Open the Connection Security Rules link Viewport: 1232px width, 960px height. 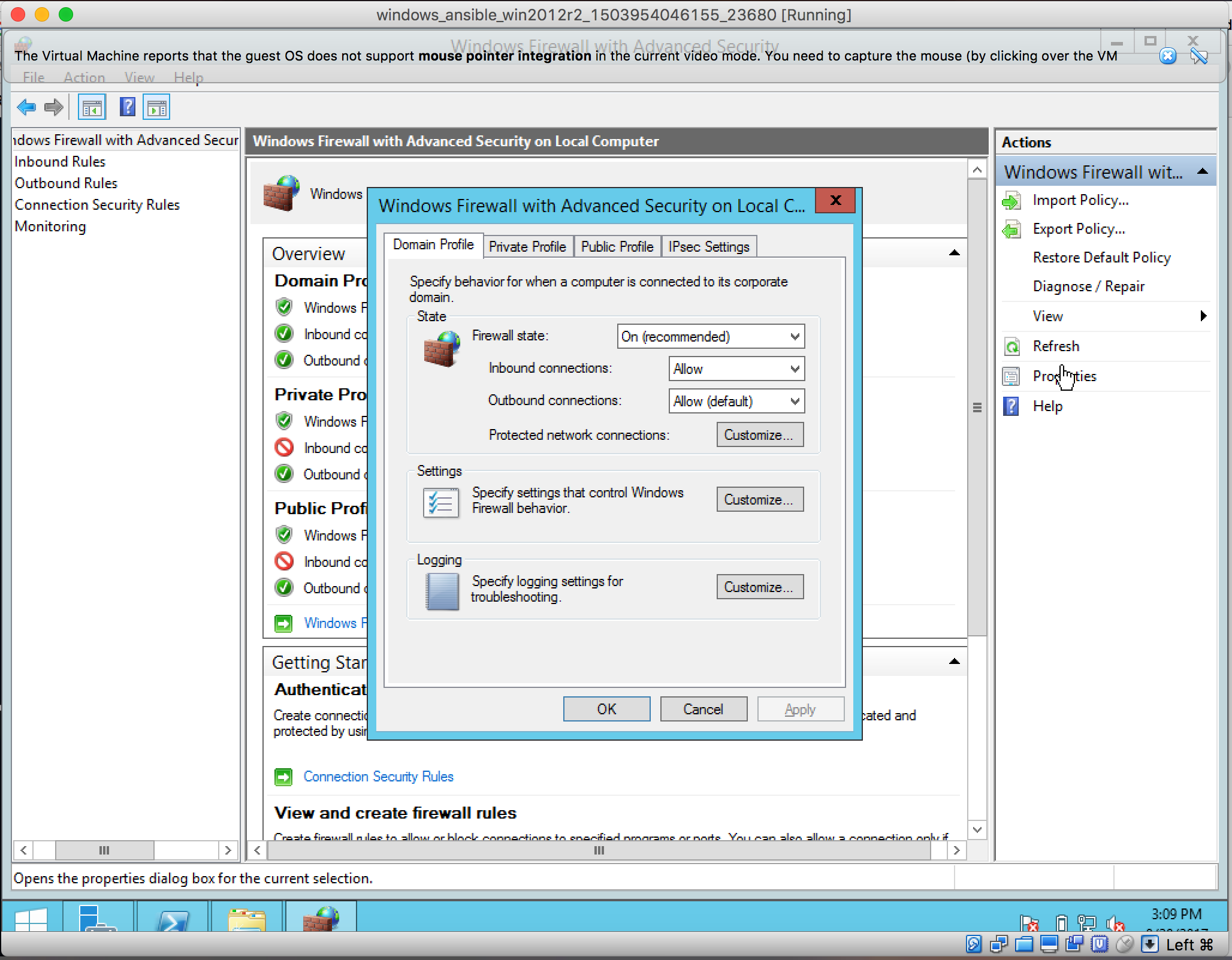pos(379,777)
